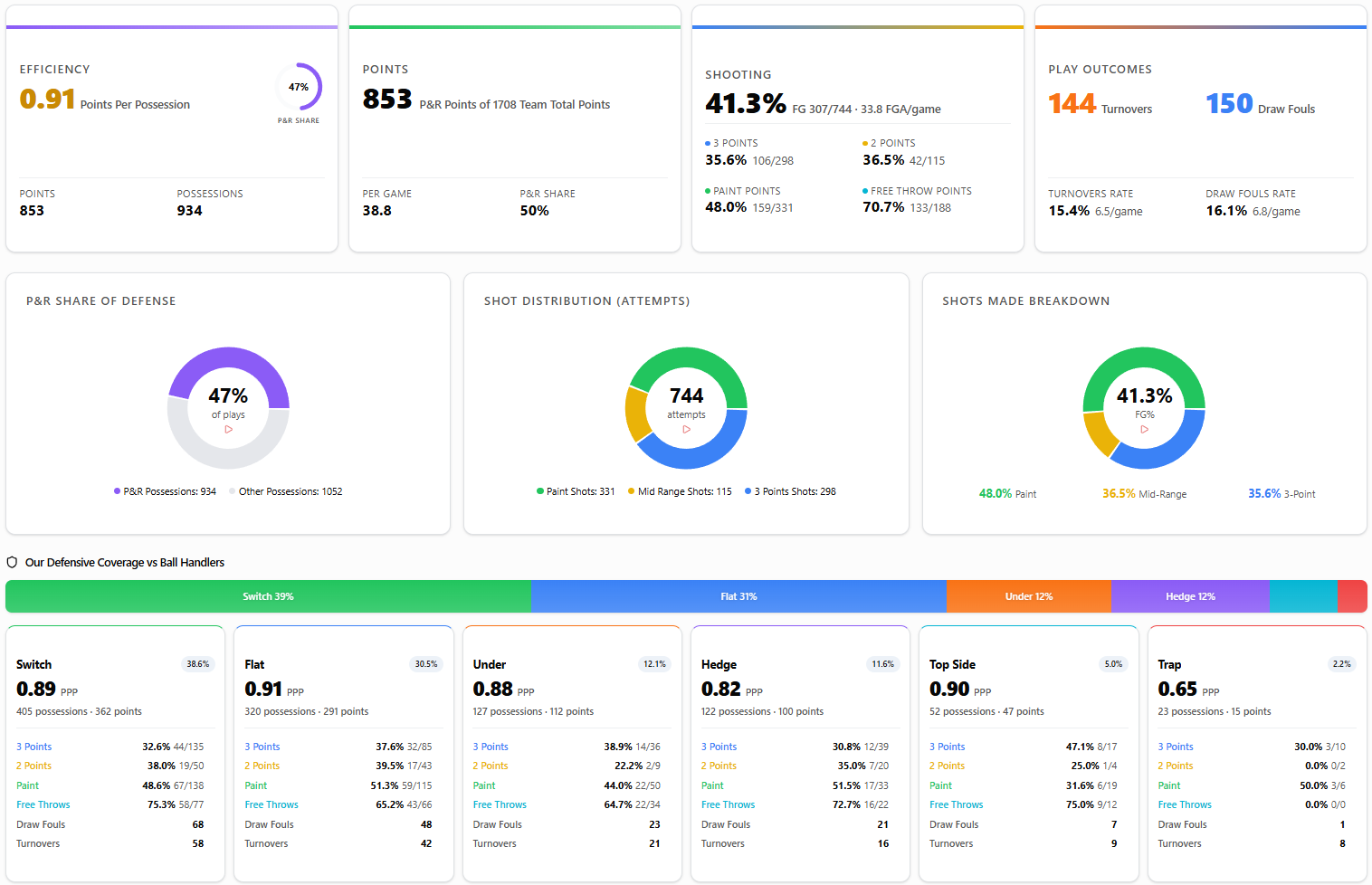Toggle Paint Shots: 331 legend item
1372x885 pixels.
tap(576, 491)
